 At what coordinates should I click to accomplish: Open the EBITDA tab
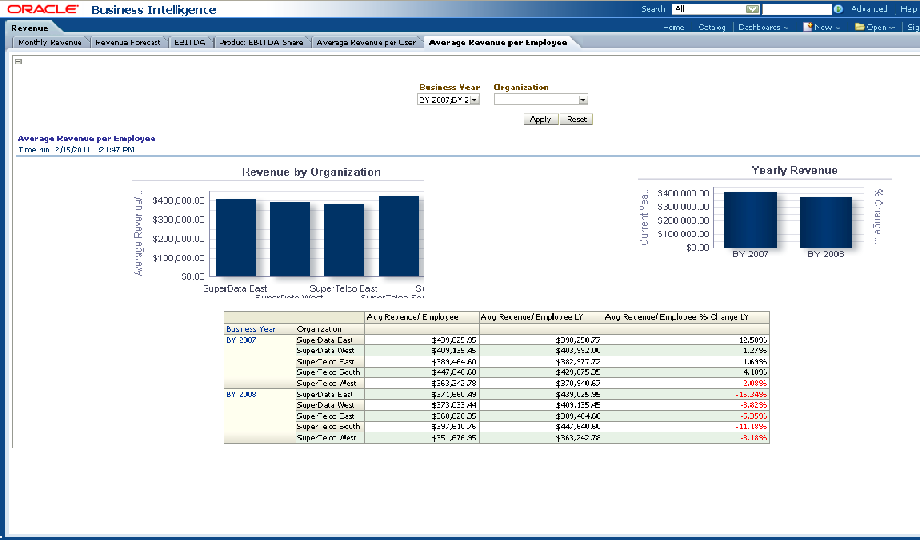[x=190, y=42]
